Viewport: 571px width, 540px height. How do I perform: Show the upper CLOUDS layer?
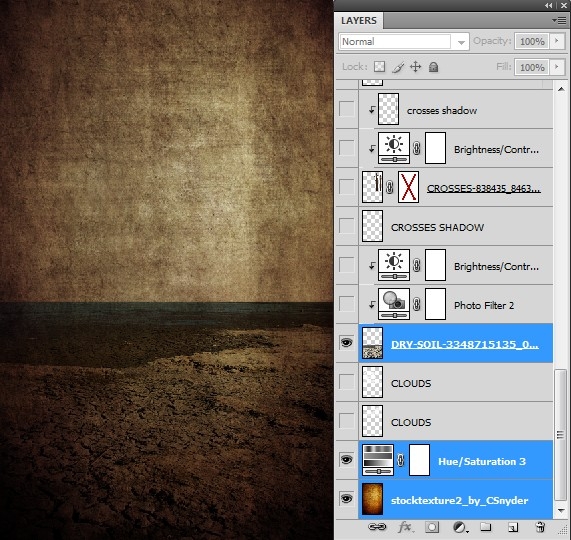[x=346, y=382]
